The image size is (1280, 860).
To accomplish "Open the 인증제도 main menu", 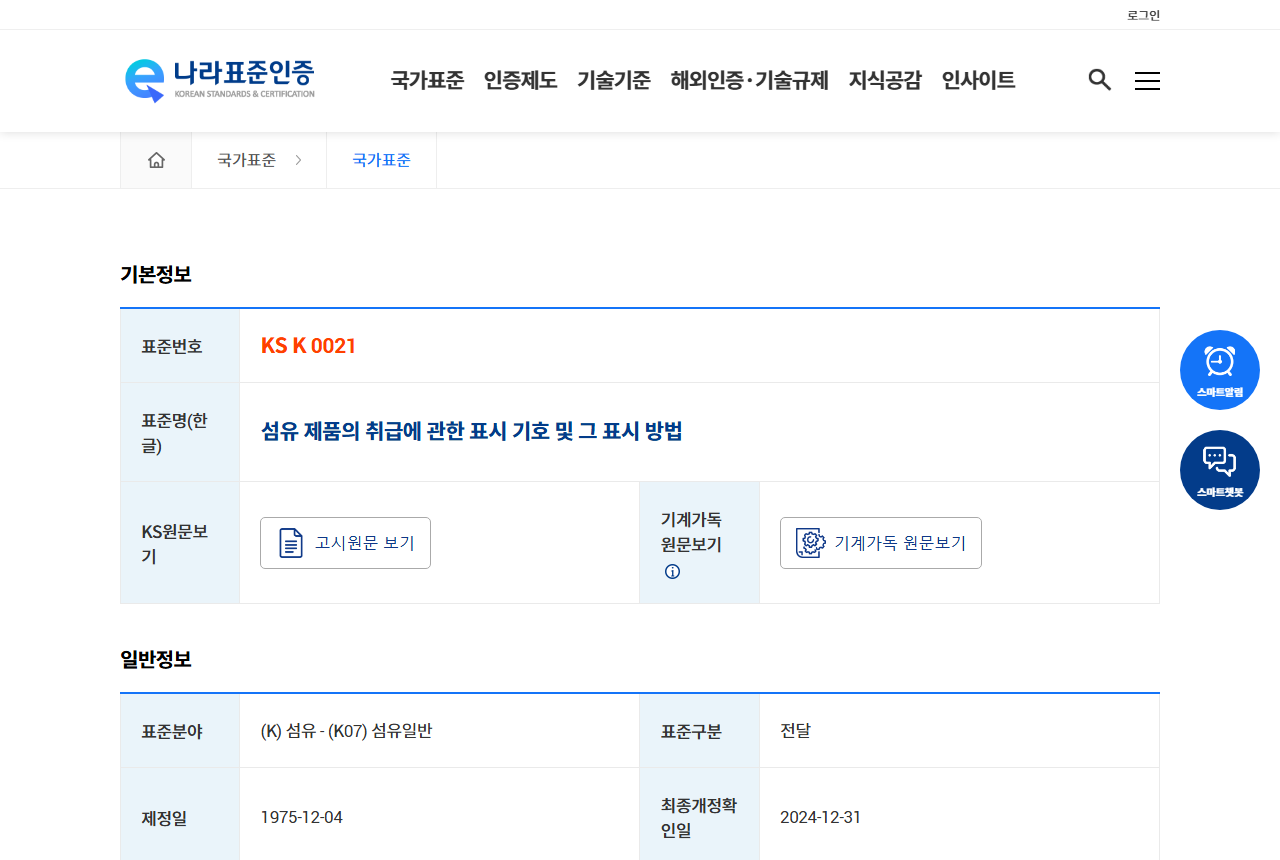I will coord(520,80).
